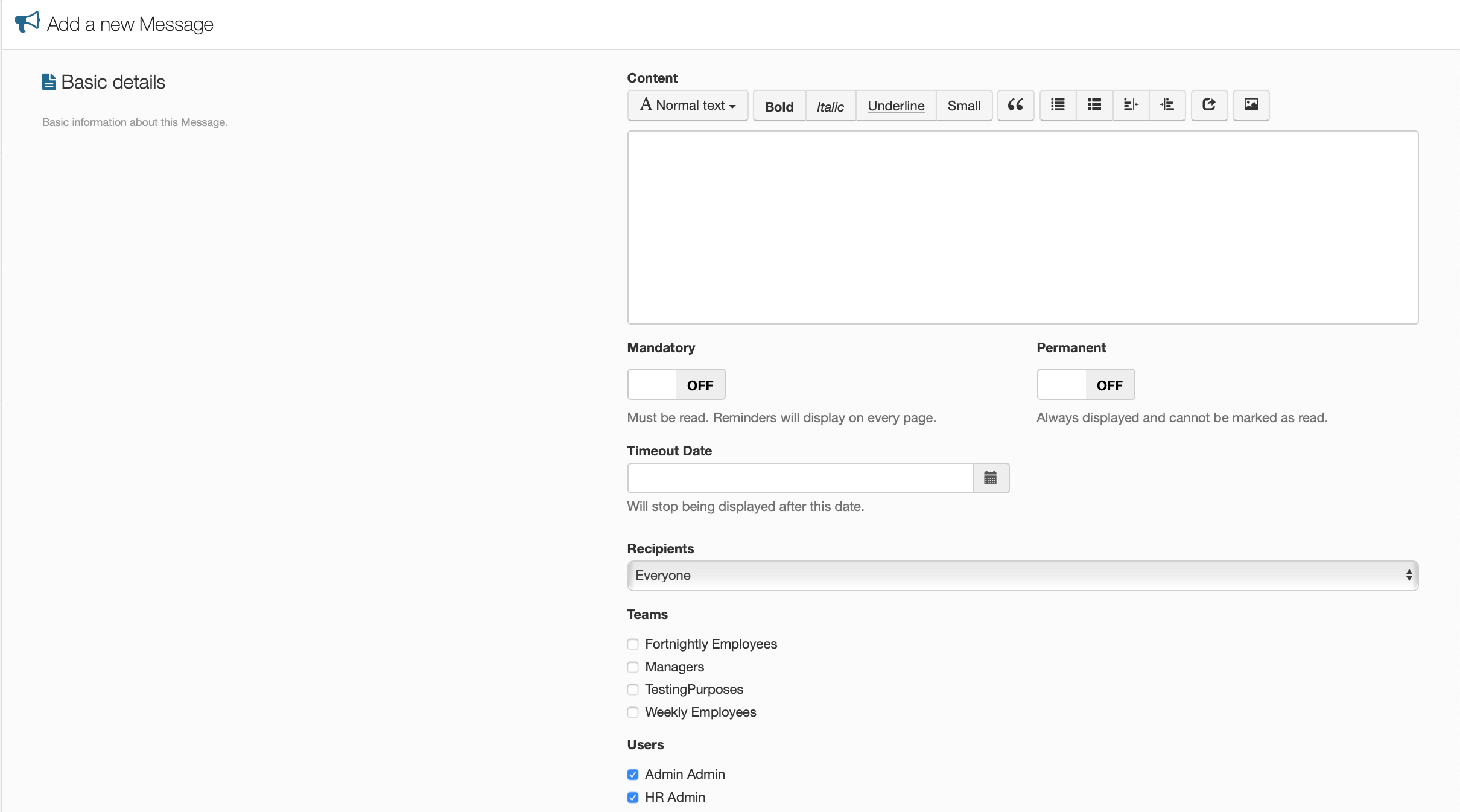Tick the Weekly Employees checkbox
The width and height of the screenshot is (1460, 812).
(x=633, y=712)
